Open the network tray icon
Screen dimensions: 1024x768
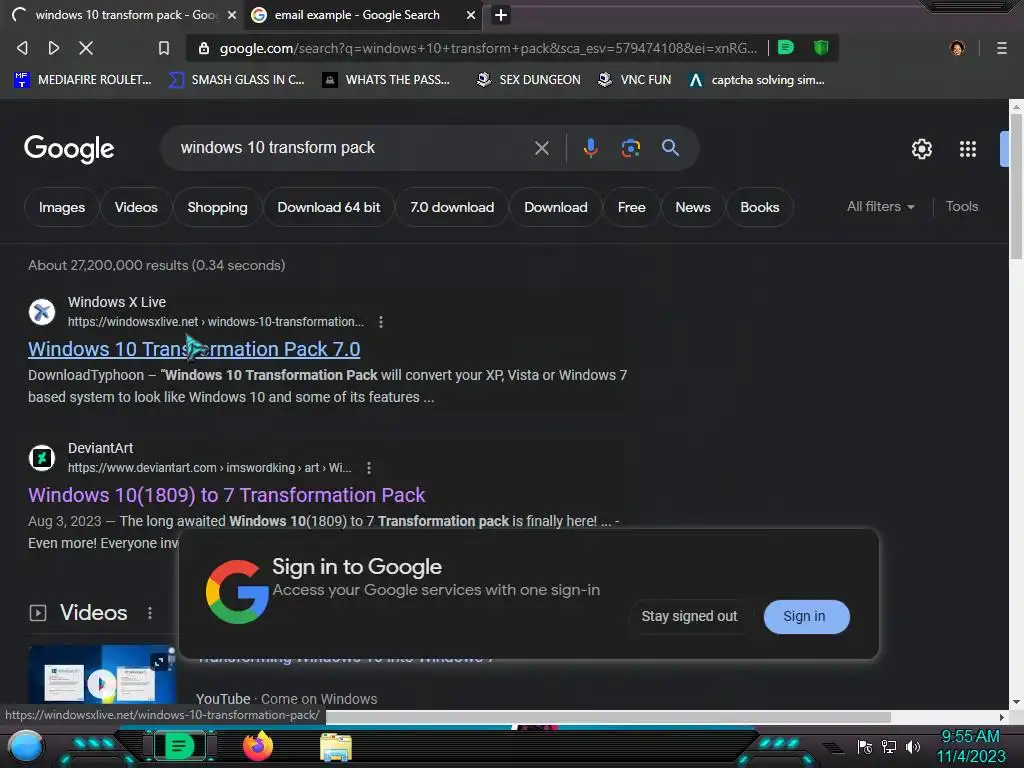coord(888,746)
